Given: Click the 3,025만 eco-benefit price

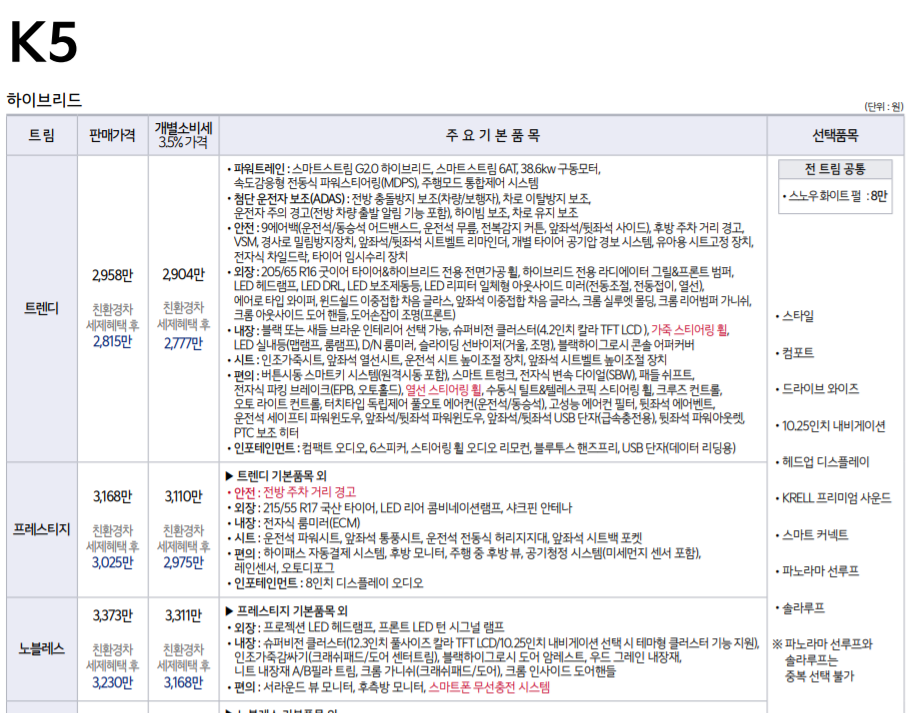Looking at the screenshot, I should pos(112,562).
